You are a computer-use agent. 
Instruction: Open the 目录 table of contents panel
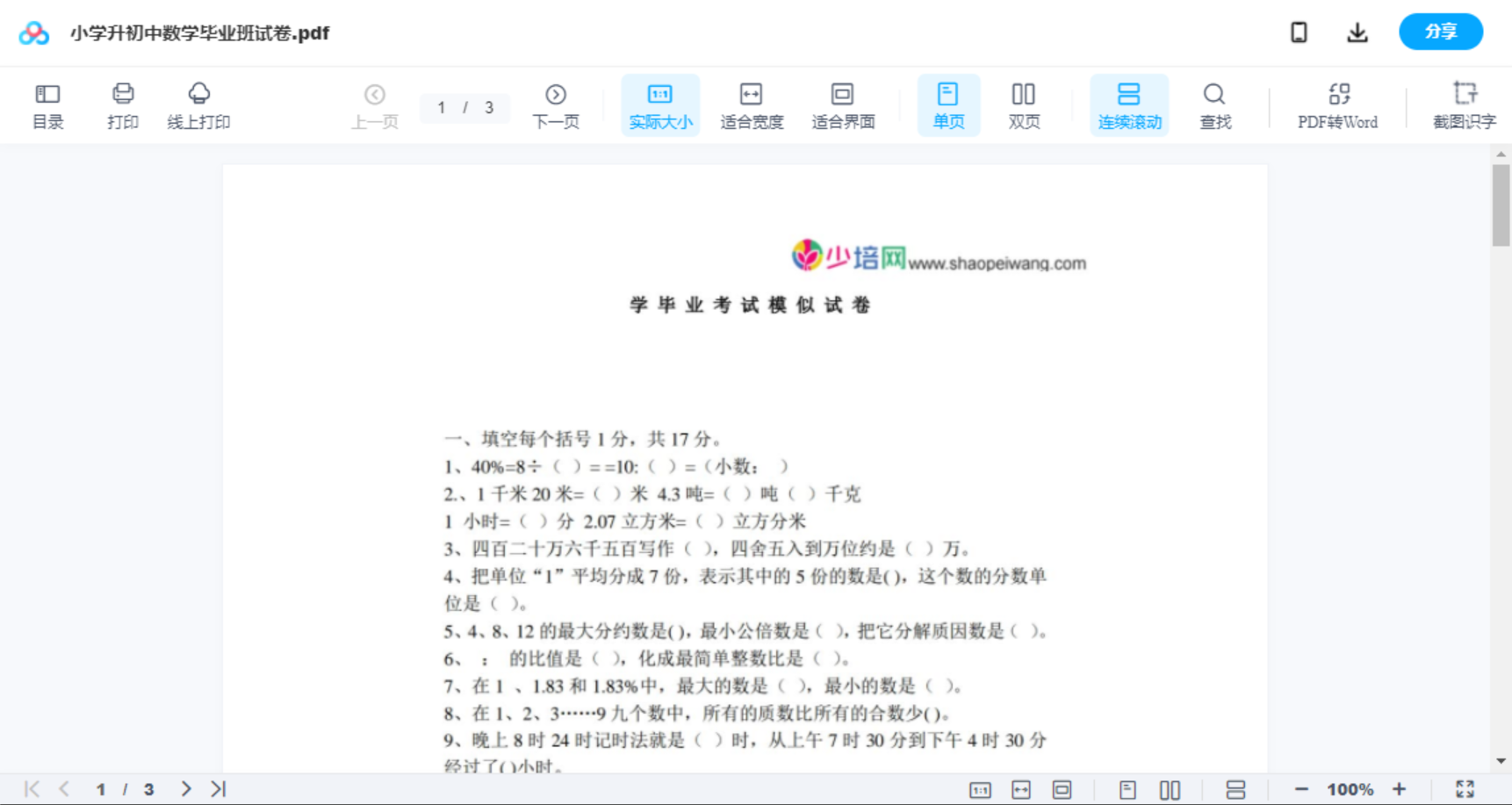pyautogui.click(x=47, y=104)
